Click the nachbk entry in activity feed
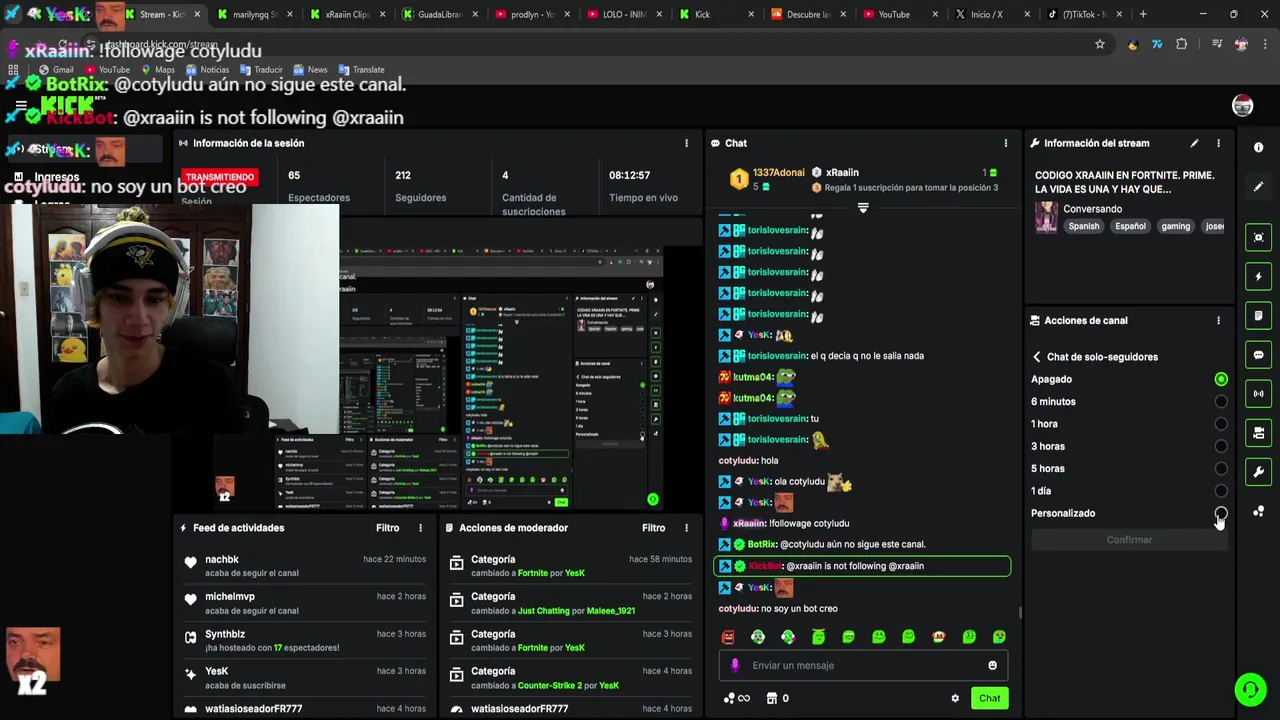Viewport: 1280px width, 720px height. [305, 566]
